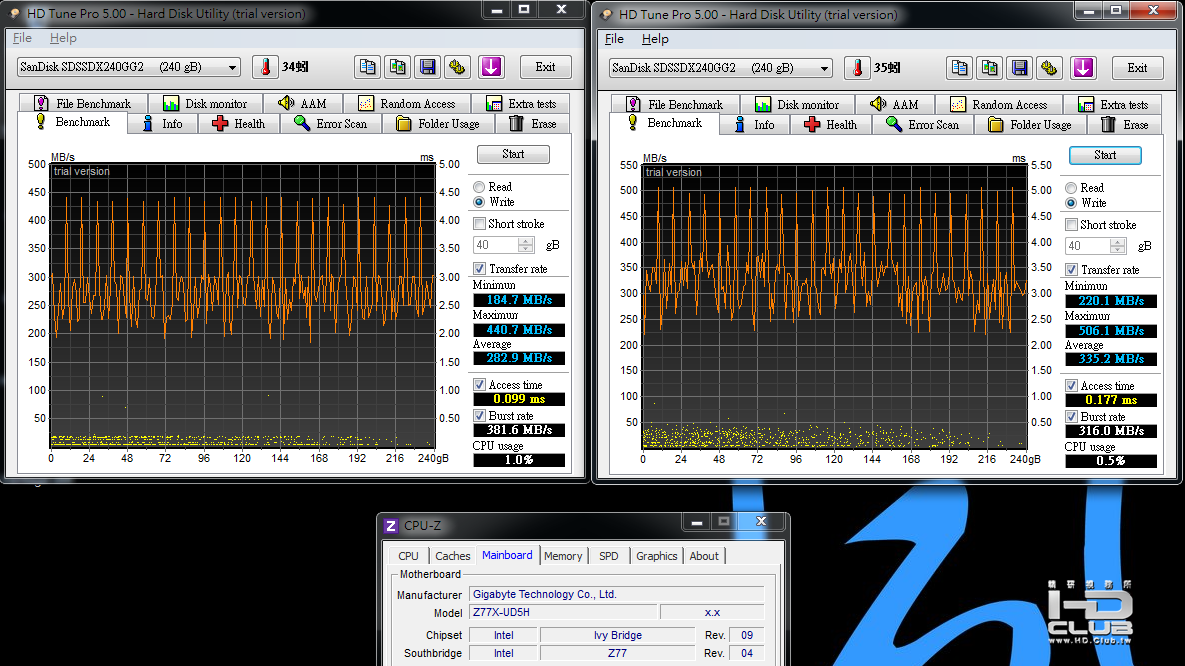The width and height of the screenshot is (1185, 666).
Task: Open the SanDisk drive dropdown in right window
Action: [720, 67]
